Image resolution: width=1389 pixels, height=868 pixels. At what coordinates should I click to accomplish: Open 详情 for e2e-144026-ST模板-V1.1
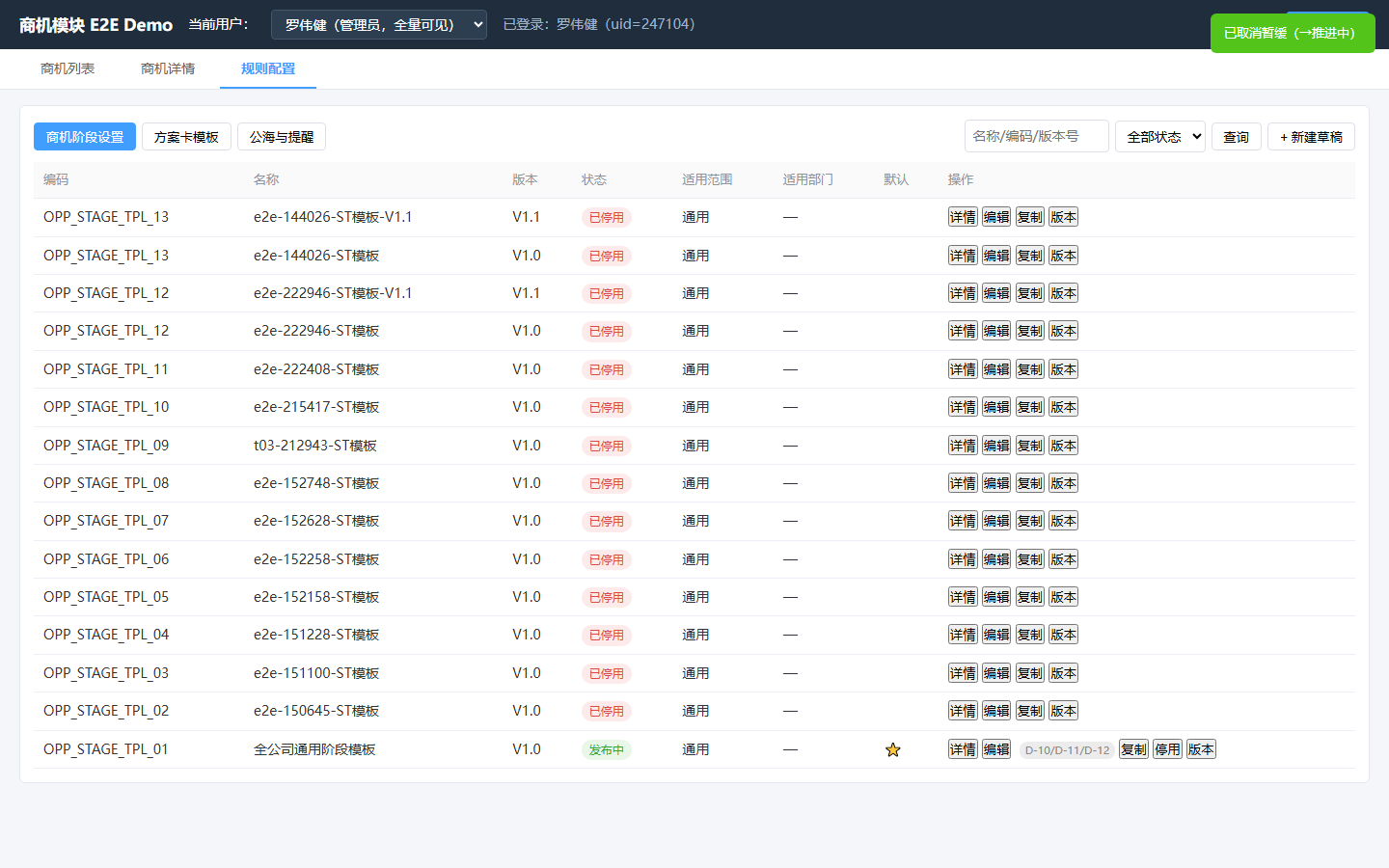click(x=963, y=217)
